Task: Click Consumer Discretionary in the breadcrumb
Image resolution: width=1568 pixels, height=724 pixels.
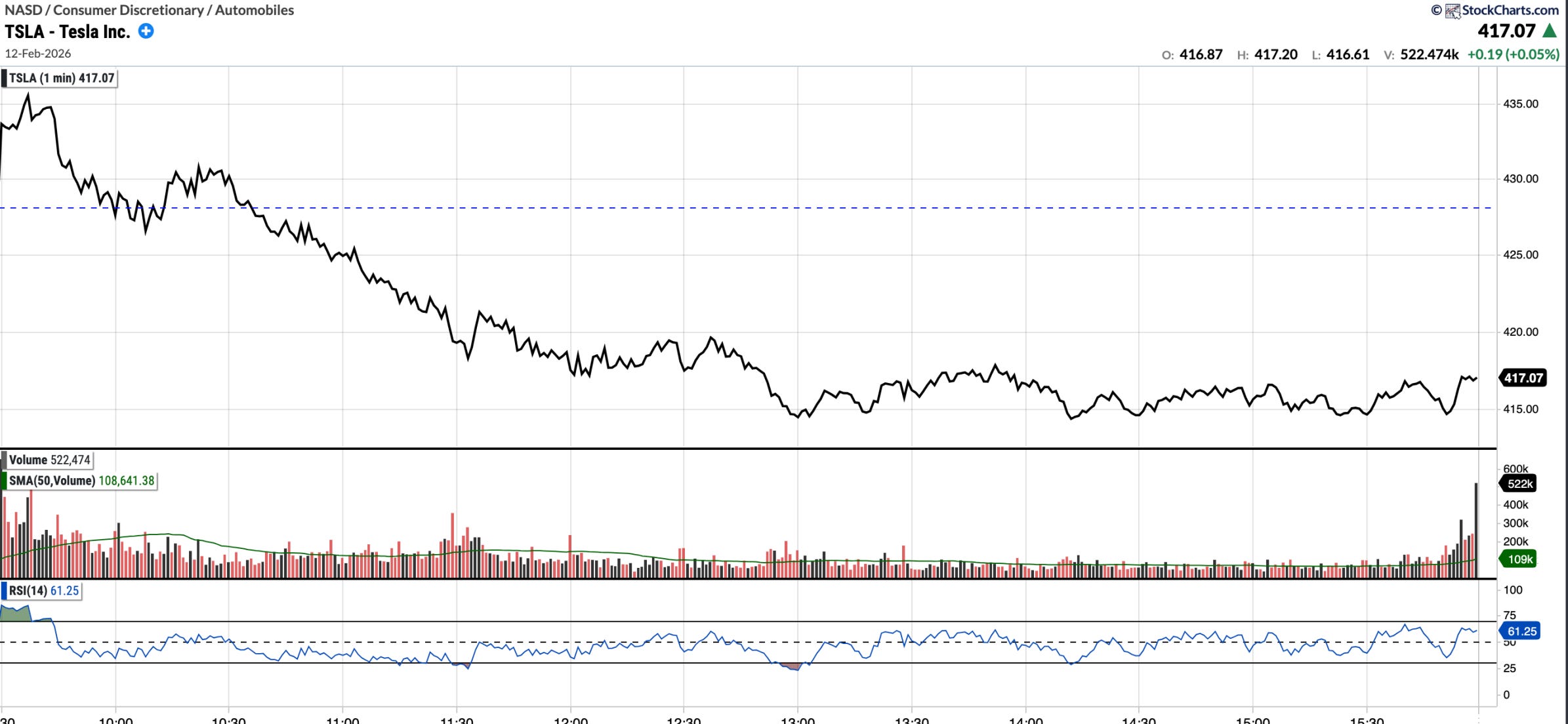Action: coord(129,10)
